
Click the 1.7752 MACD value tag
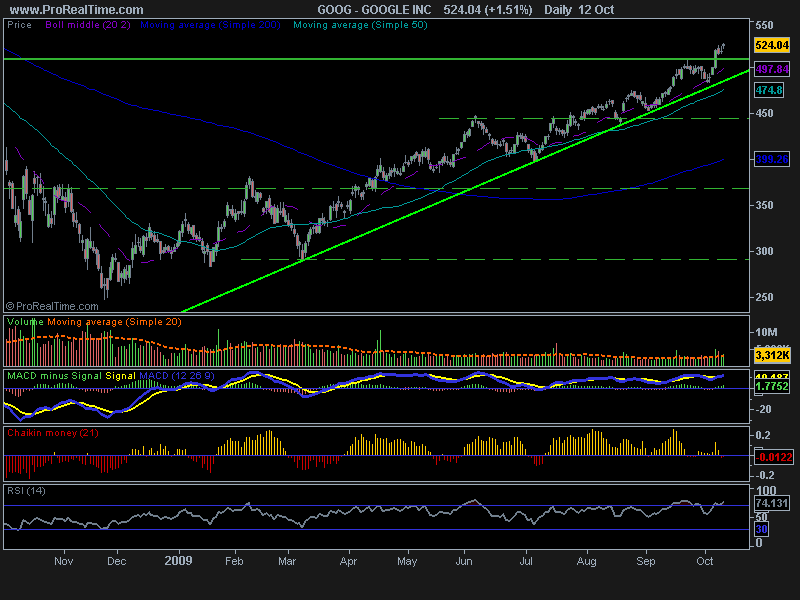tap(772, 386)
